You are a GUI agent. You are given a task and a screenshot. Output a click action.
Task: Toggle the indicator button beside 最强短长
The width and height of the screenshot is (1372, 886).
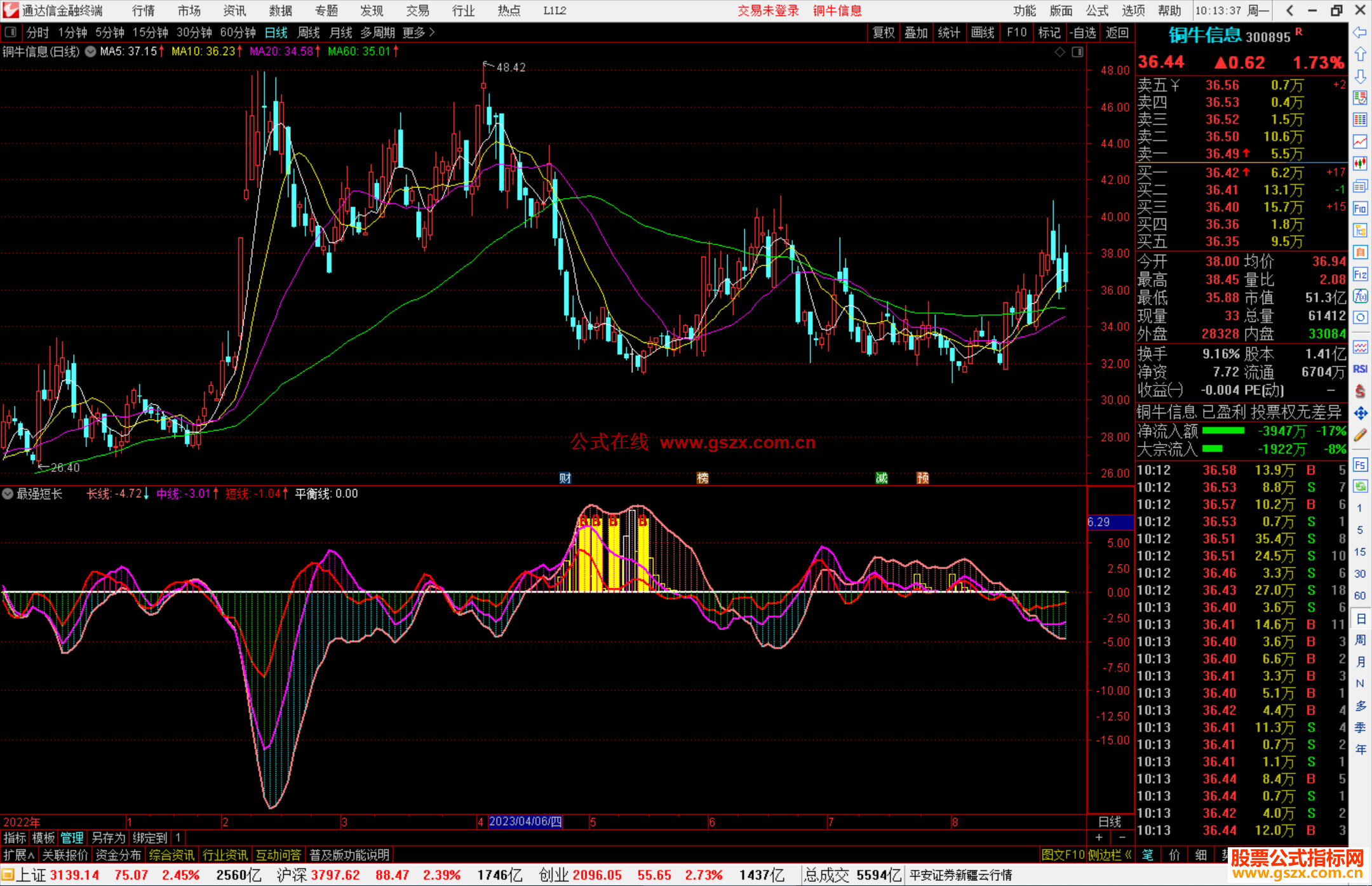click(x=8, y=493)
